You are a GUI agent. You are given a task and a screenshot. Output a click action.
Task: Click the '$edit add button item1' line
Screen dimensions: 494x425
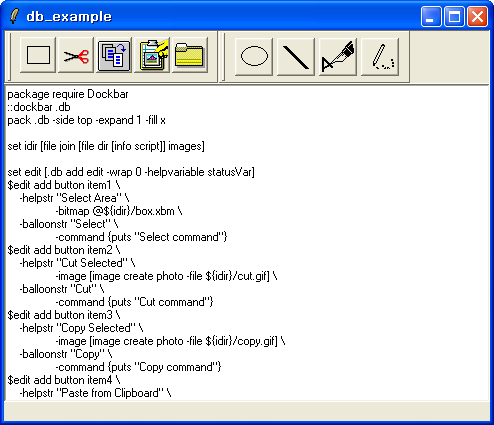pyautogui.click(x=64, y=185)
